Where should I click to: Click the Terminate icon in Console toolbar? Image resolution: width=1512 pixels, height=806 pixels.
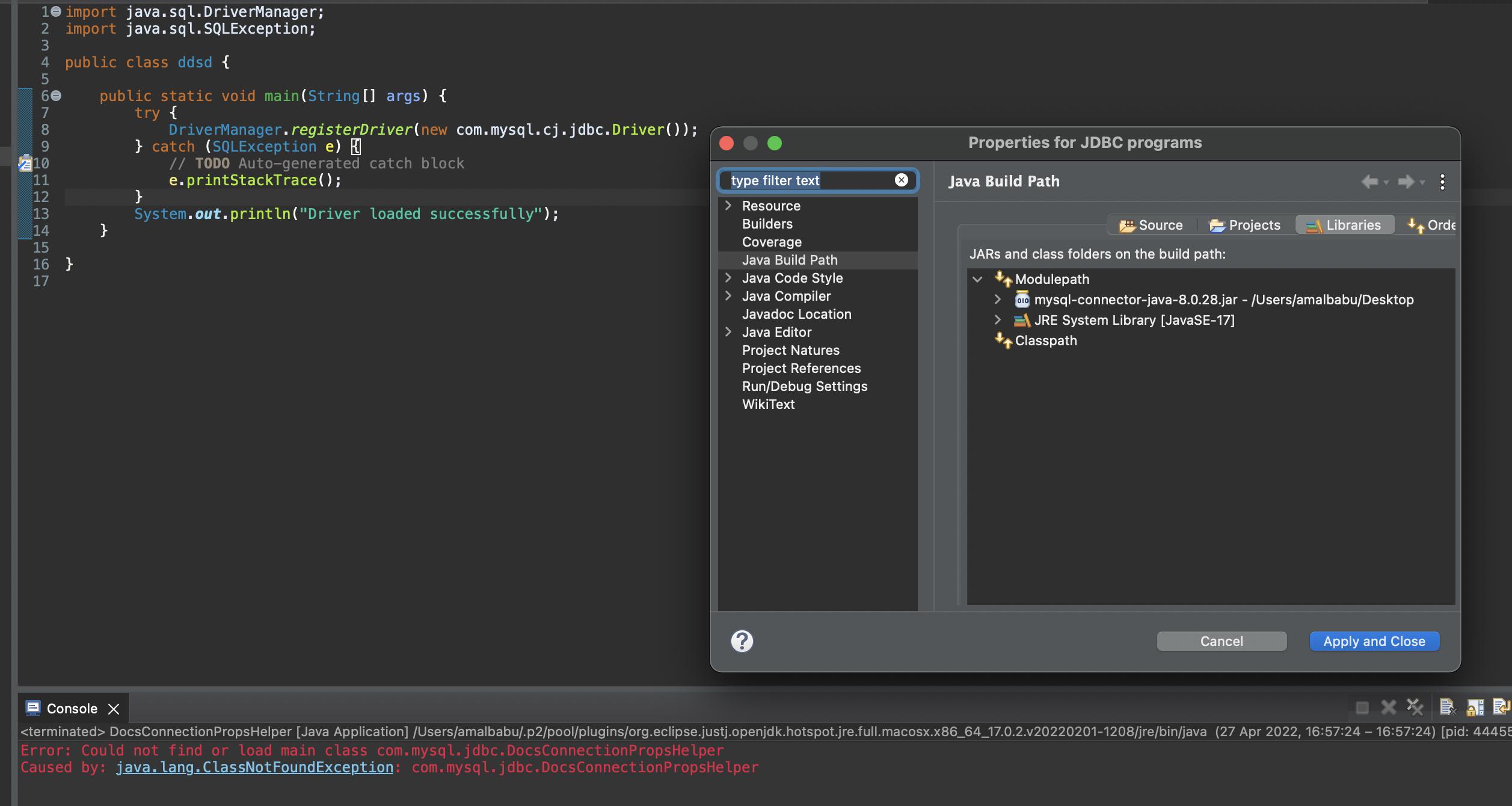1362,708
